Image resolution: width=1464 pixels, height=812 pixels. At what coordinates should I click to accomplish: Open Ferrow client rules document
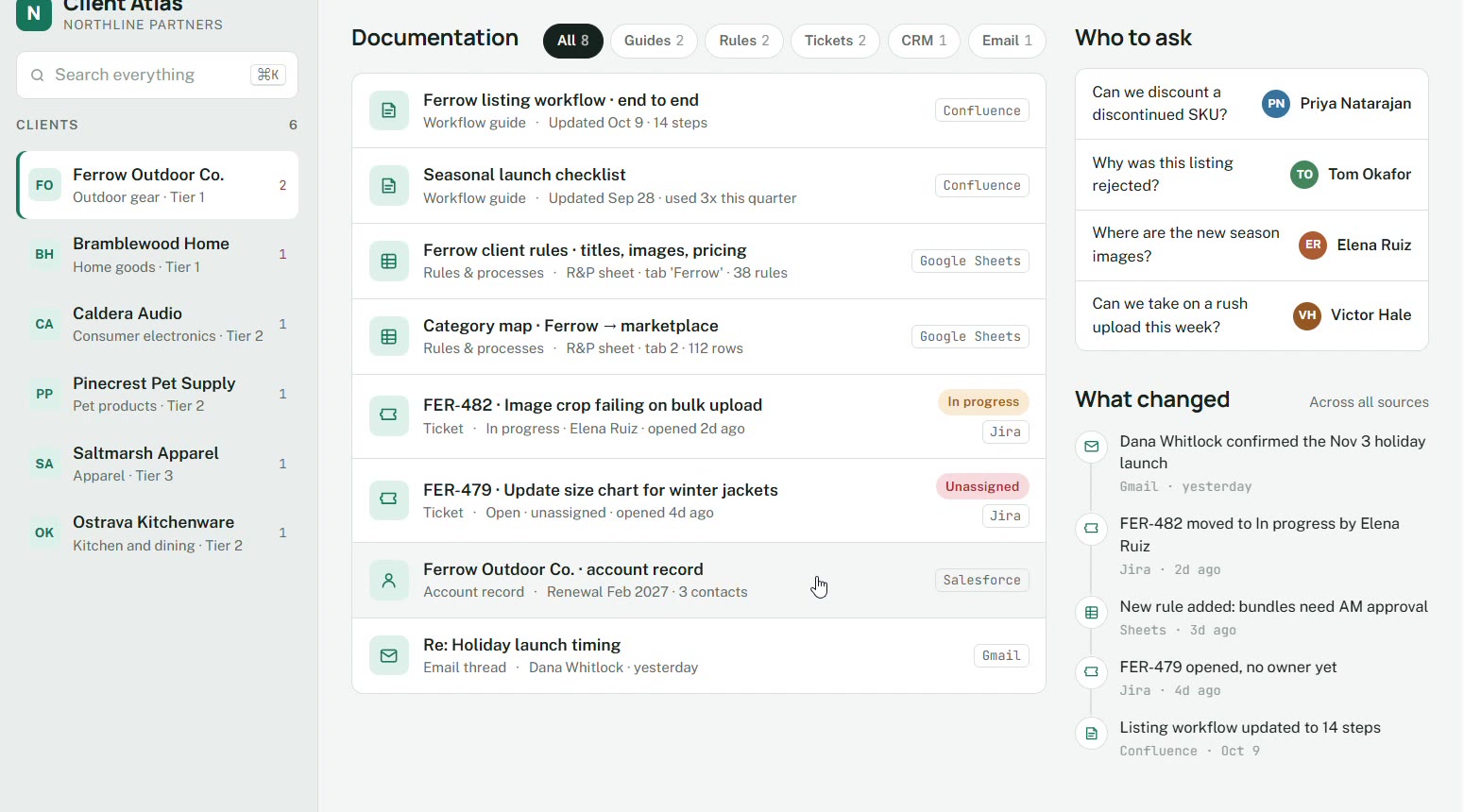click(x=699, y=262)
